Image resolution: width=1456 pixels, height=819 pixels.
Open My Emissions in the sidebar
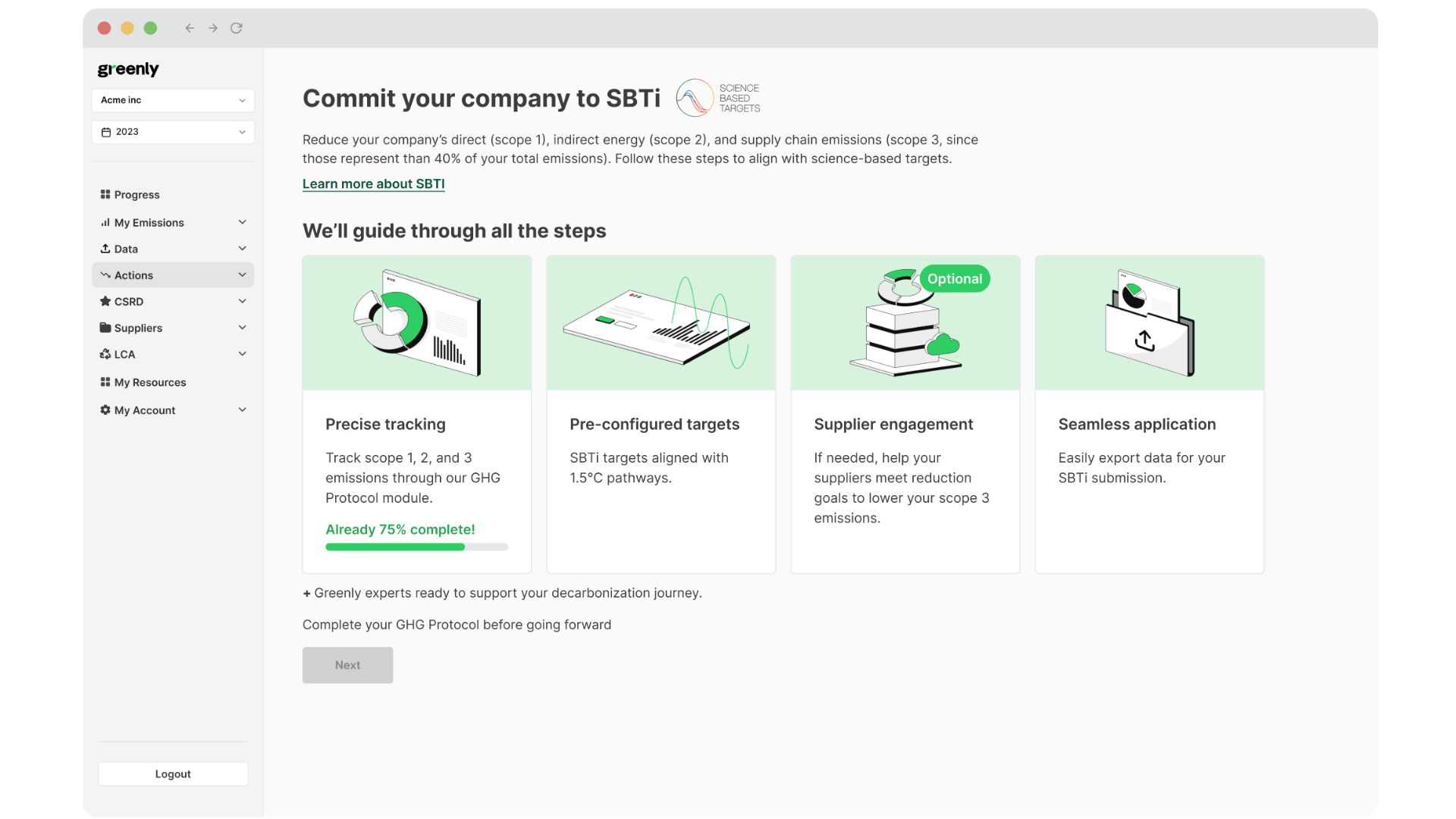pos(173,222)
